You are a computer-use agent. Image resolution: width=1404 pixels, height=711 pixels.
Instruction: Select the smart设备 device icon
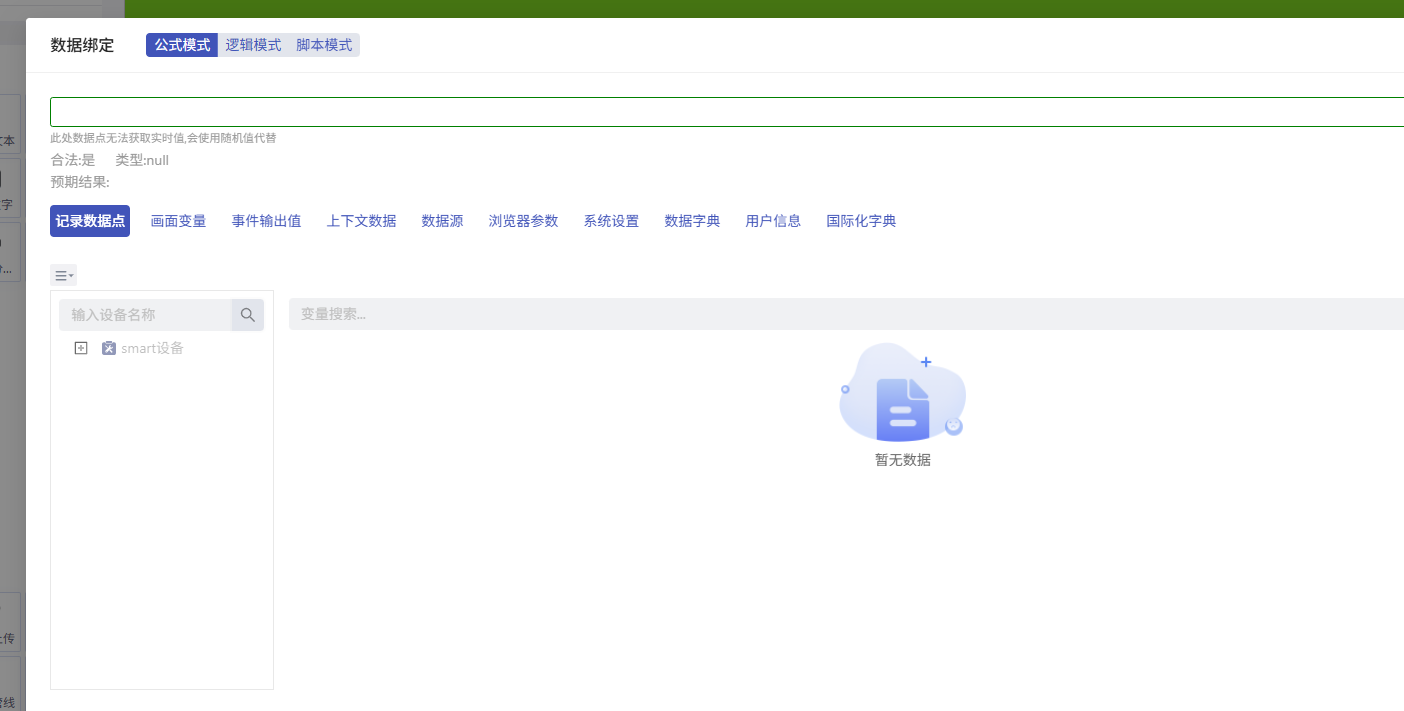click(109, 348)
